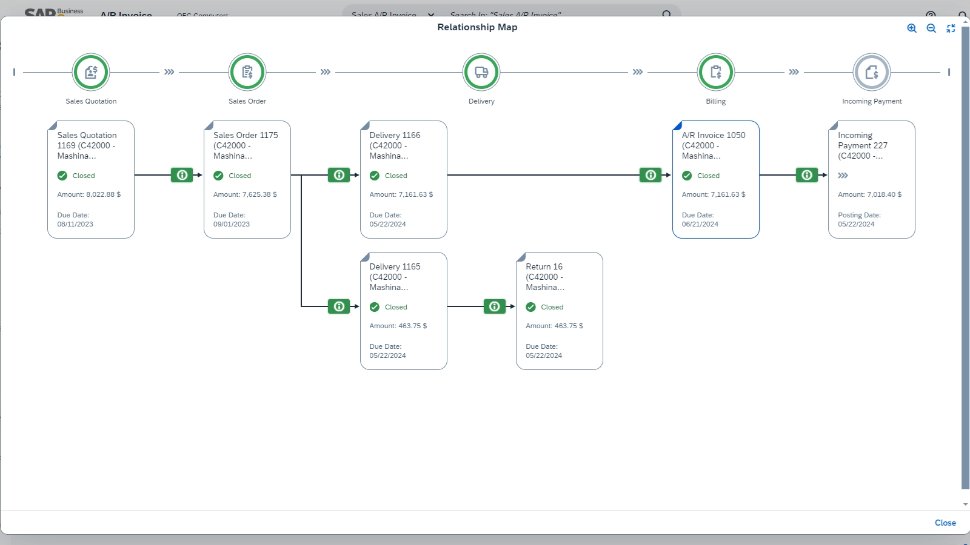The image size is (970, 545).
Task: Click info icon between Delivery 1165 and Return 16
Action: (494, 307)
